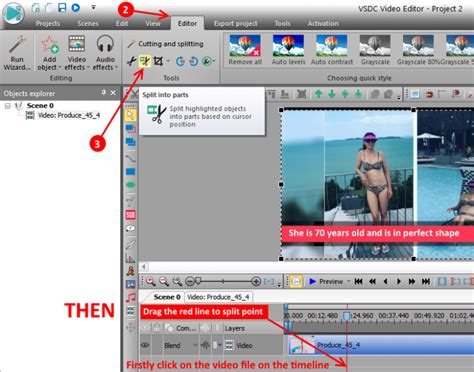The height and width of the screenshot is (372, 474).
Task: Click the add video filmstrip tool icon
Action: (130, 311)
